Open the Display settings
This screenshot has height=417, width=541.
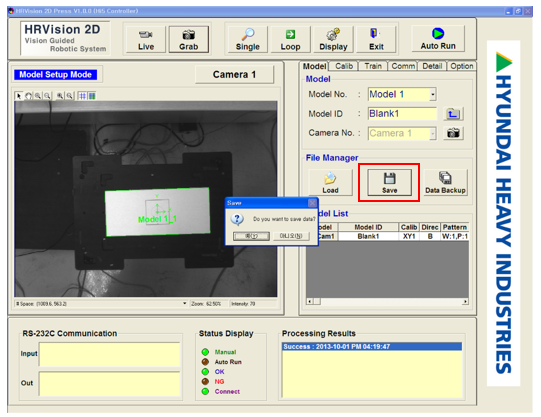click(x=333, y=39)
